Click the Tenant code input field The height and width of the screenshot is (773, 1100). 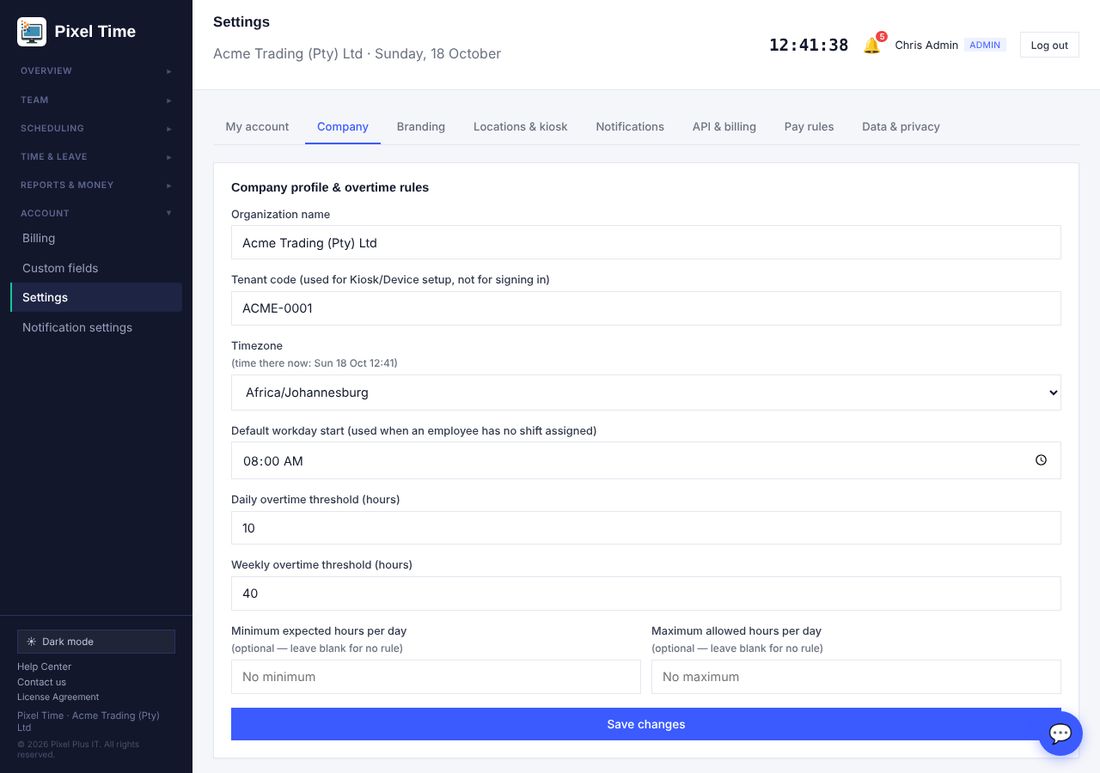(x=645, y=308)
